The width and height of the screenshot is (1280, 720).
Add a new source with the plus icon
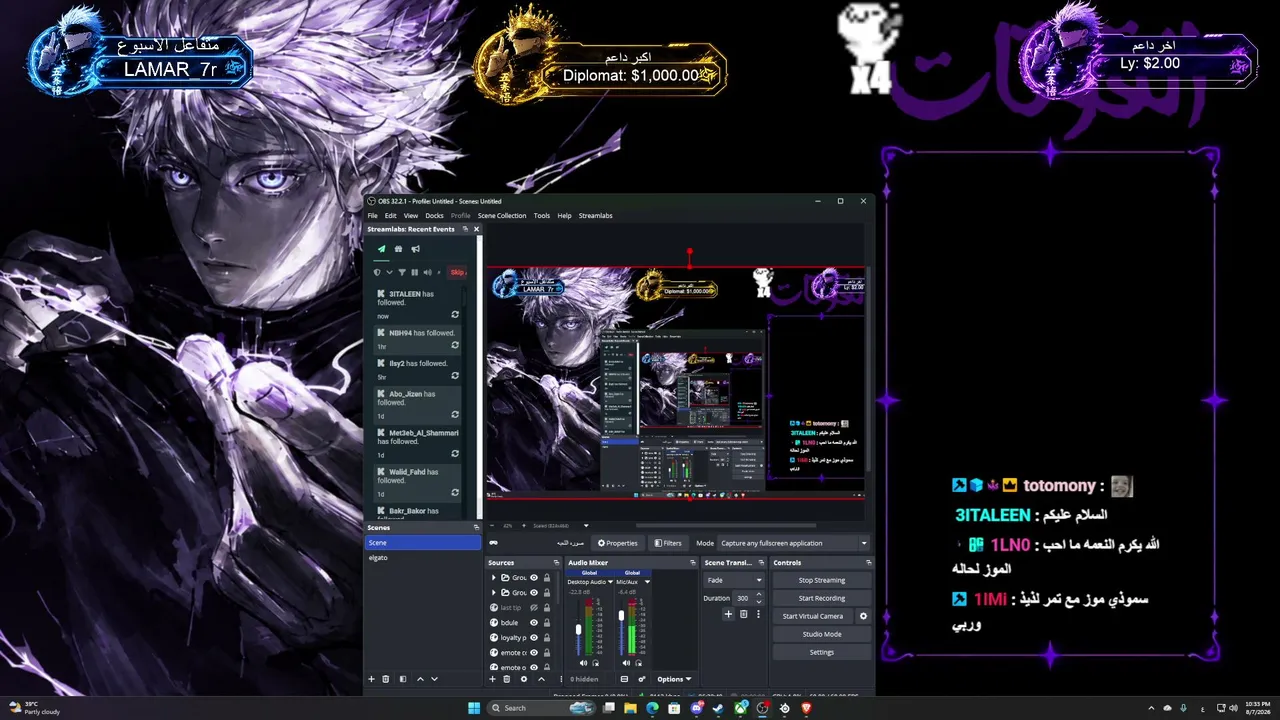point(492,679)
